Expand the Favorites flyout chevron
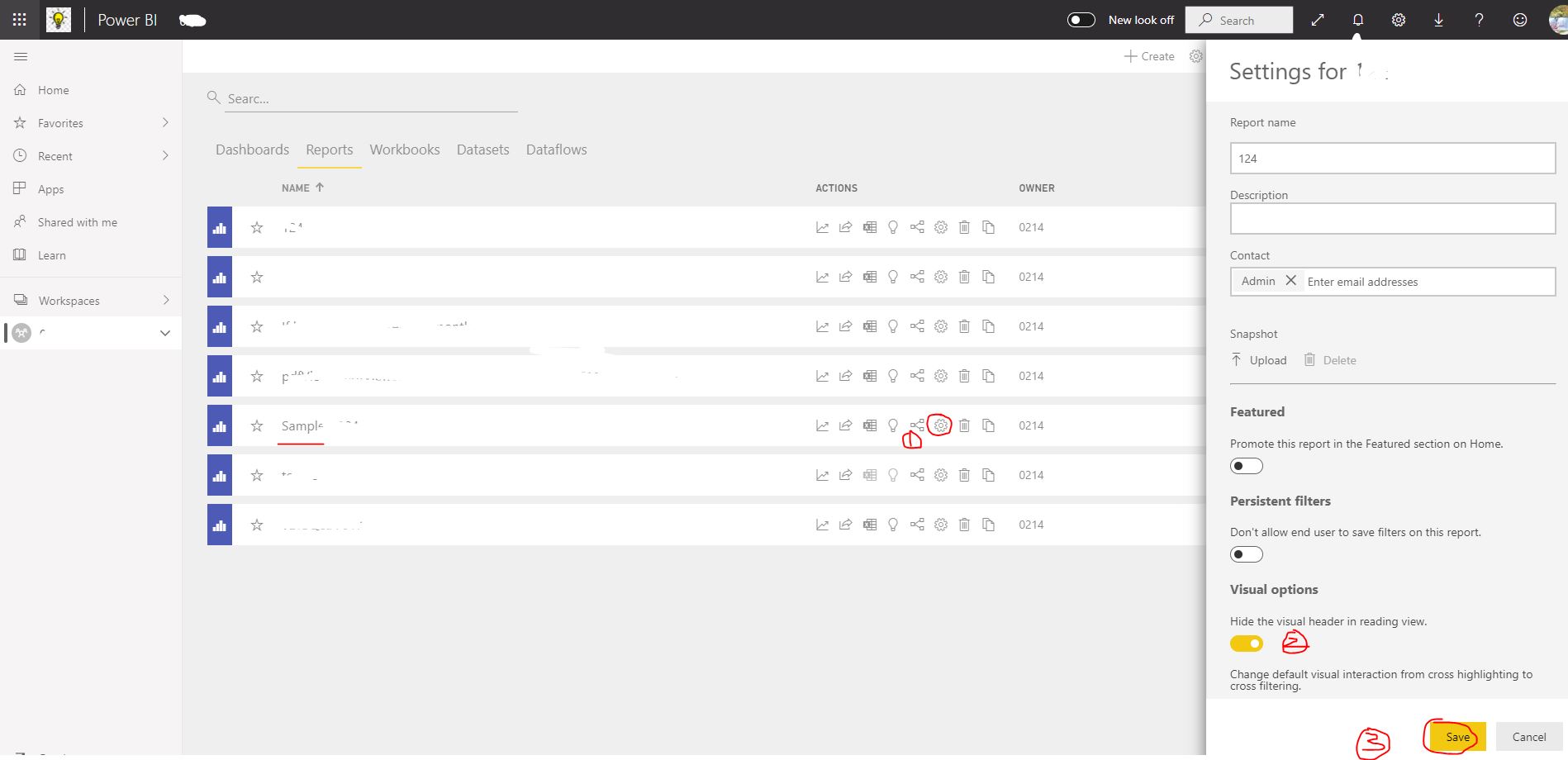Viewport: 1568px width, 760px height. coord(165,122)
